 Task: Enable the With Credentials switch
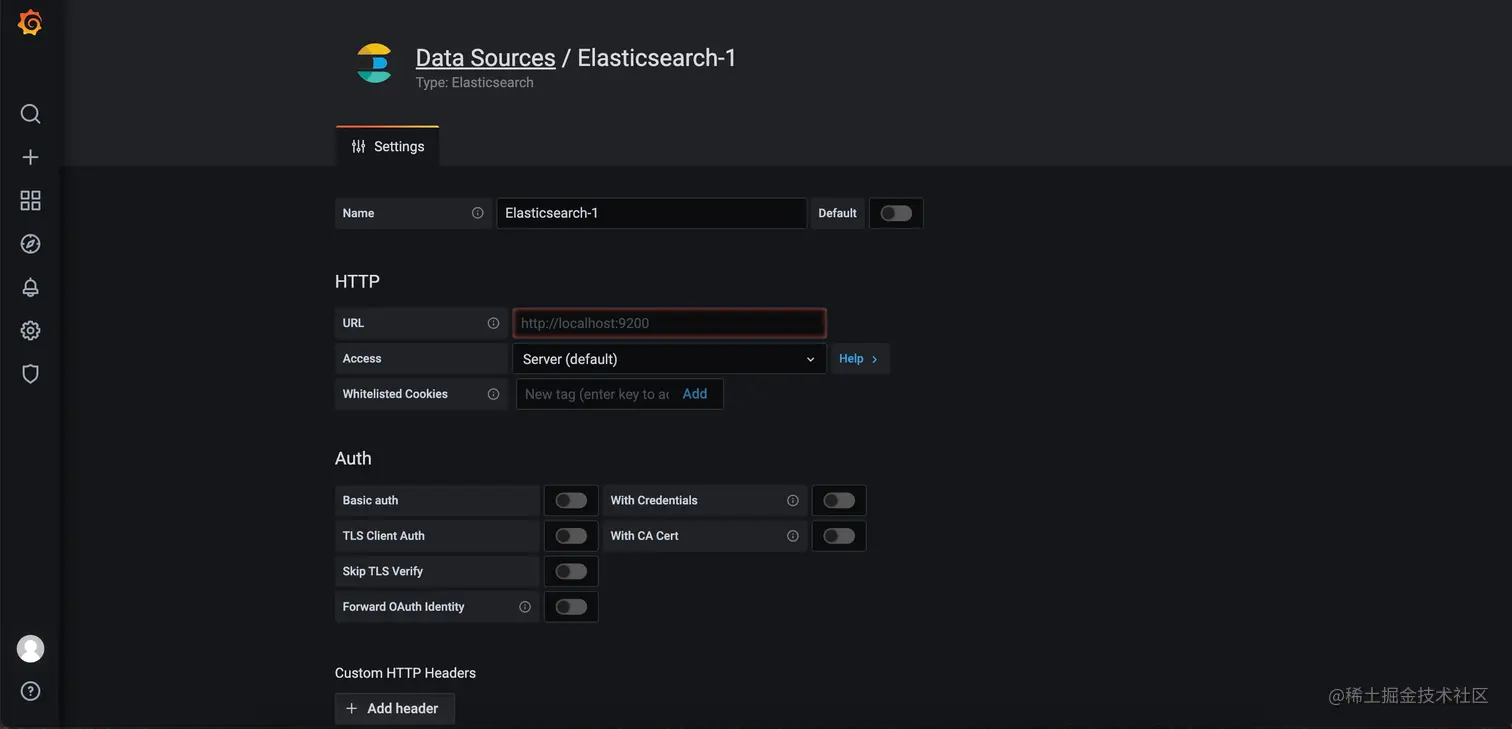[x=839, y=500]
